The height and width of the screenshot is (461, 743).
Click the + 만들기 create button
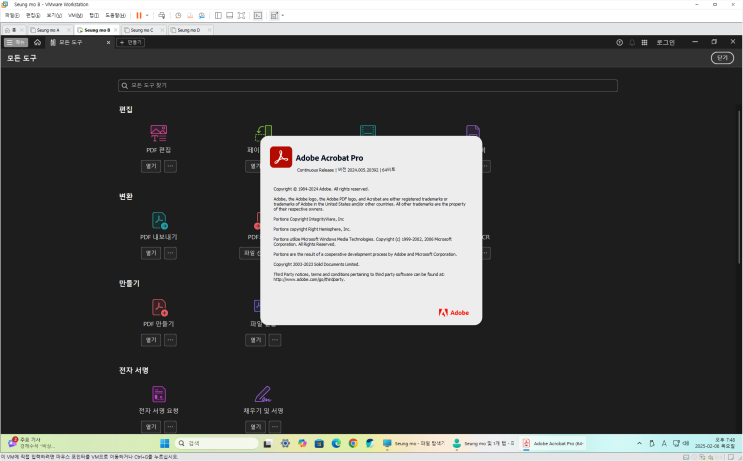pos(130,42)
